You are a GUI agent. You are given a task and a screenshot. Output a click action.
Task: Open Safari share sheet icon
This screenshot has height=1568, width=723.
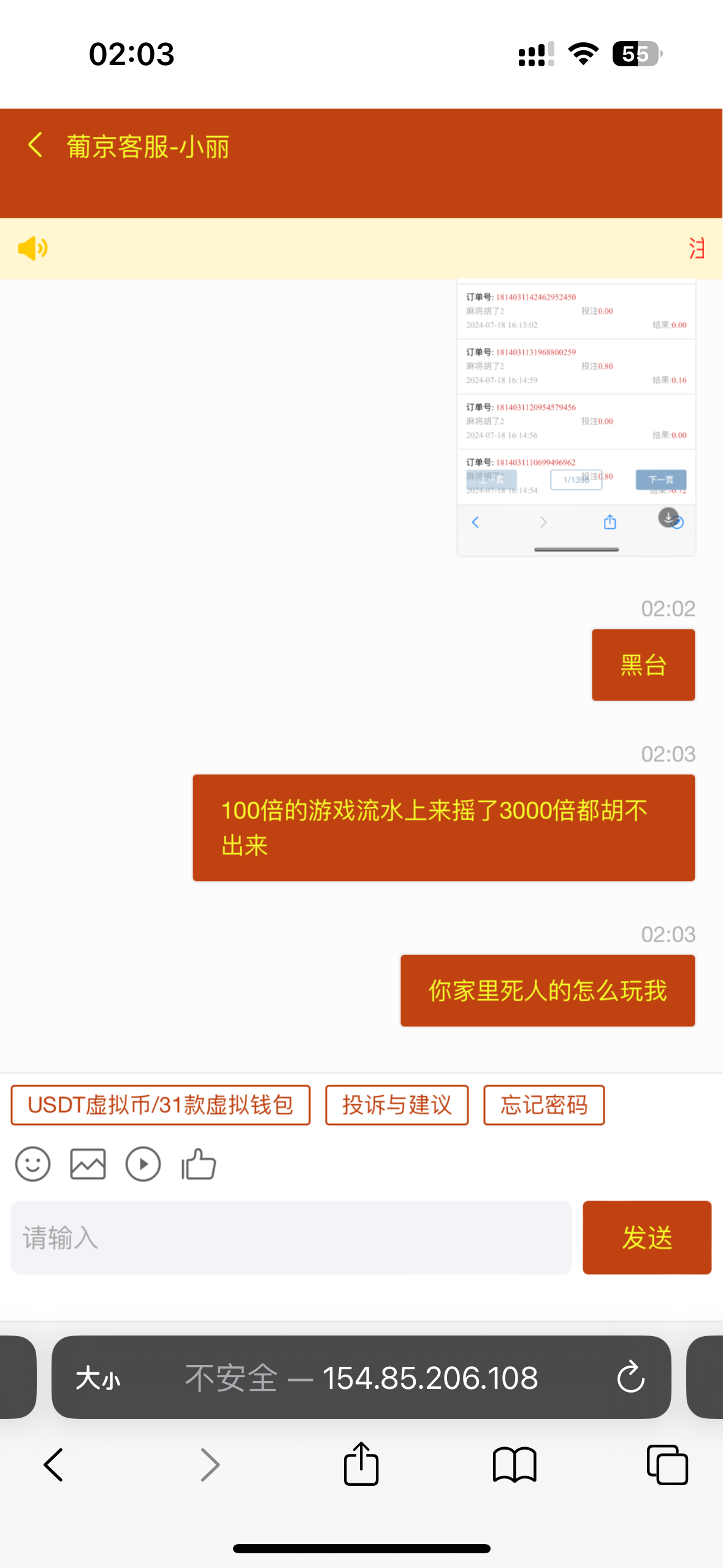click(x=361, y=1464)
